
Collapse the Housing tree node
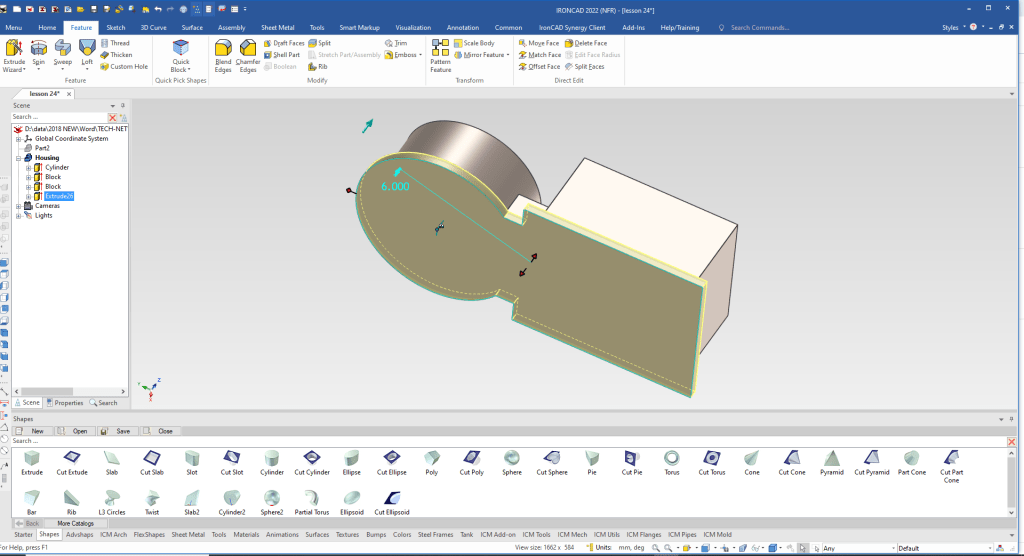click(x=18, y=158)
